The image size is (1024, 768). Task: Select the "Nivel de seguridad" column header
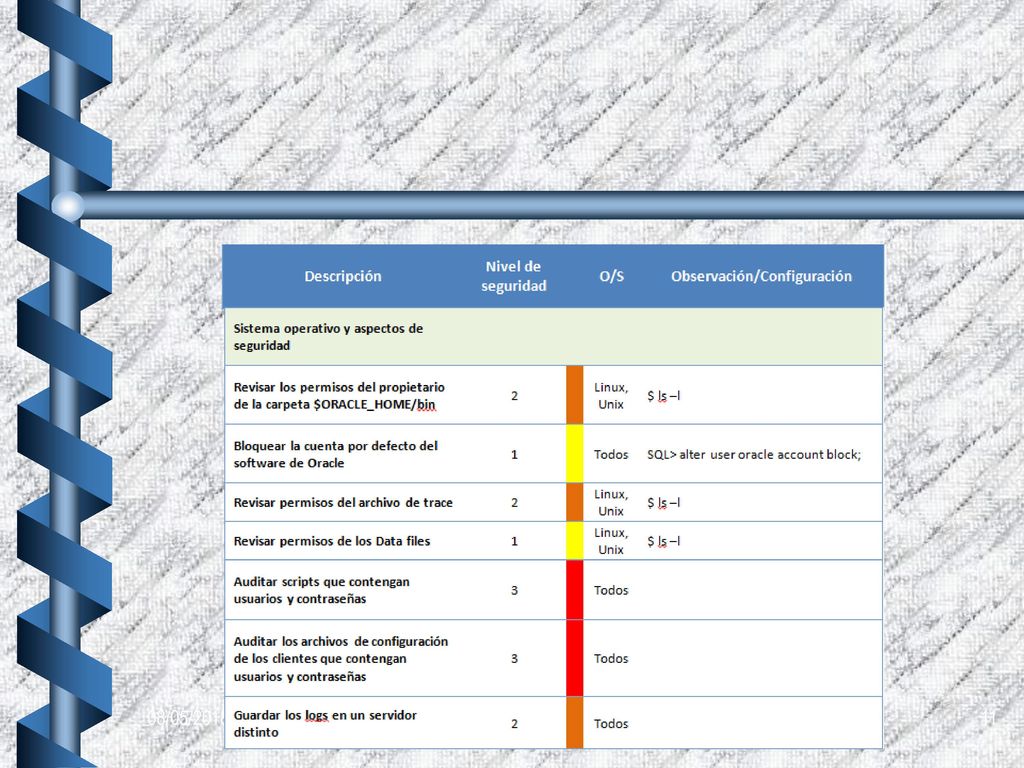pyautogui.click(x=513, y=276)
